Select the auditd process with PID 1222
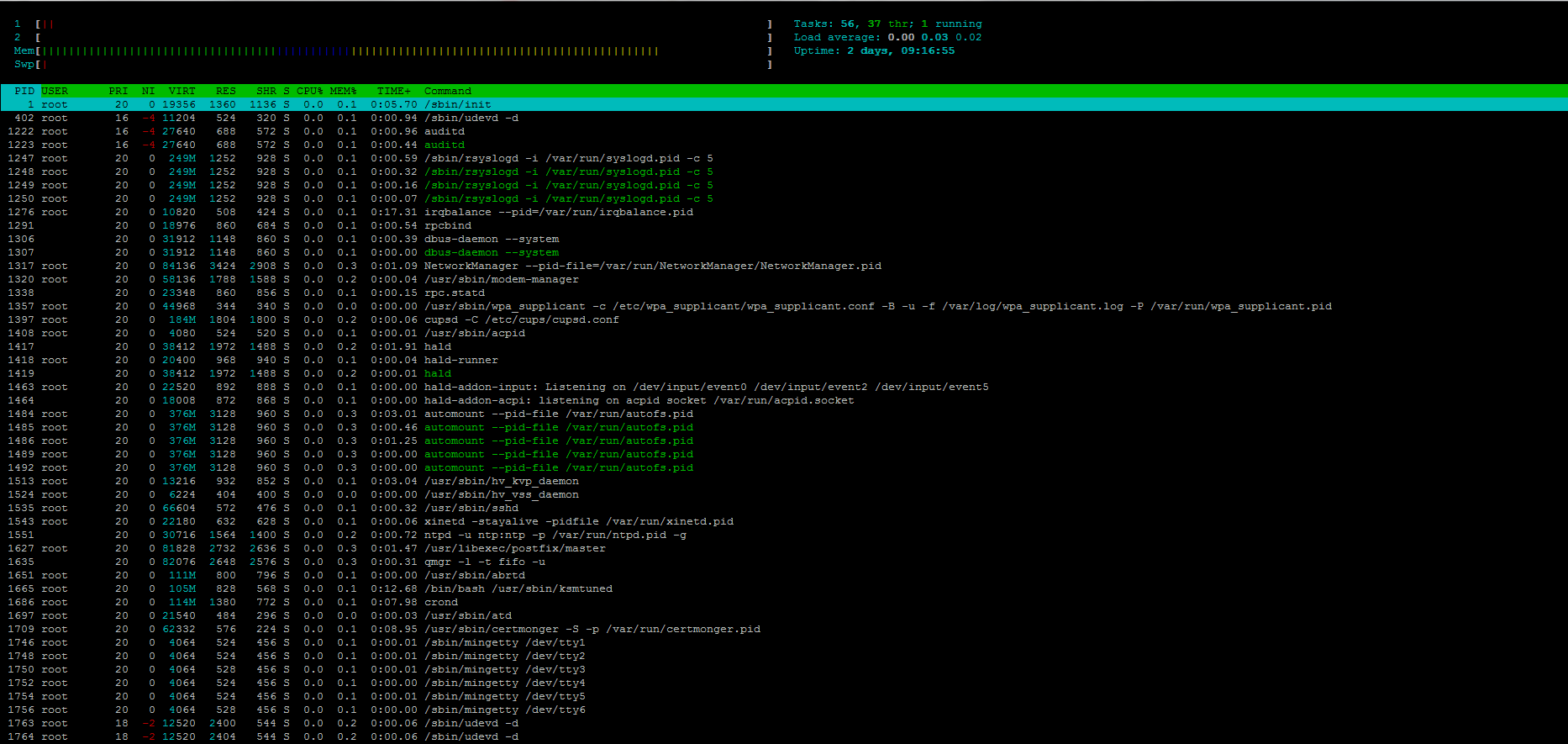 pos(784,131)
